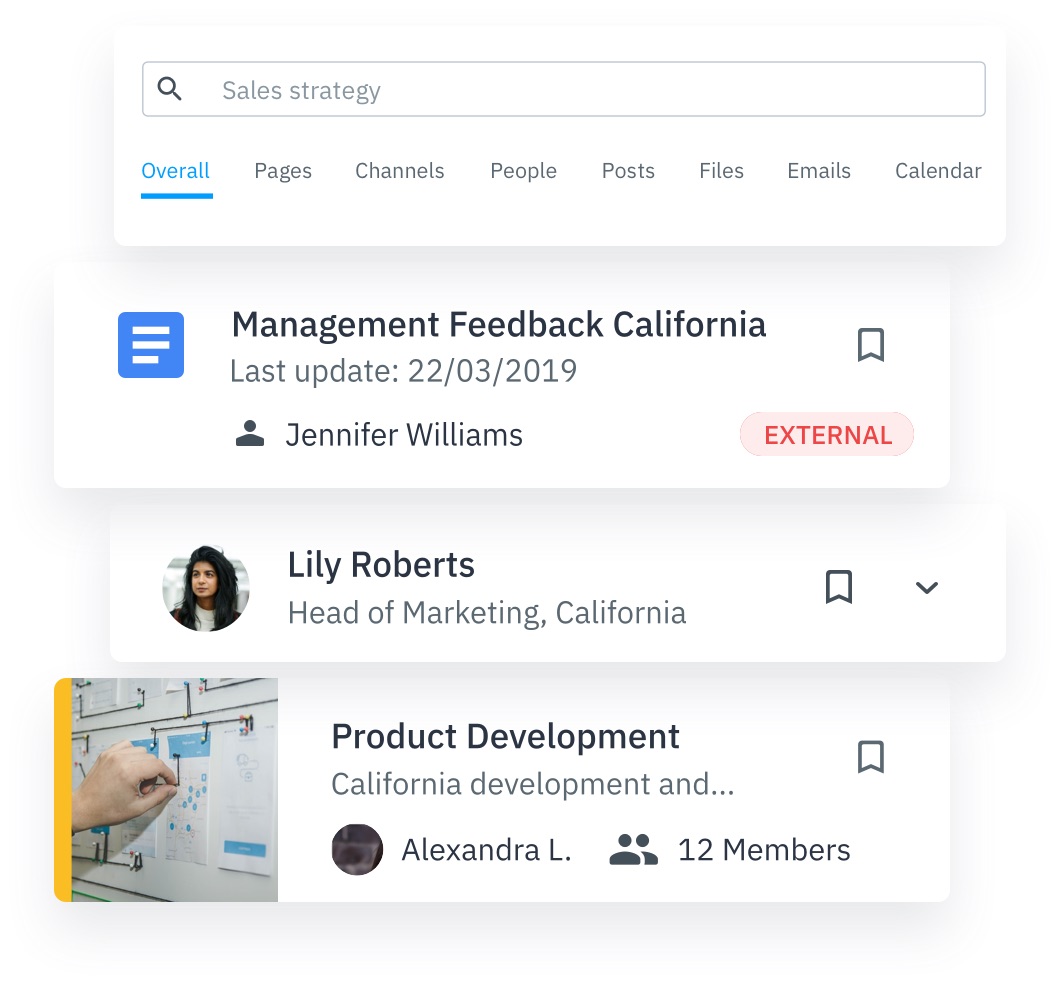
Task: Open the Calendar tab
Action: tap(938, 171)
